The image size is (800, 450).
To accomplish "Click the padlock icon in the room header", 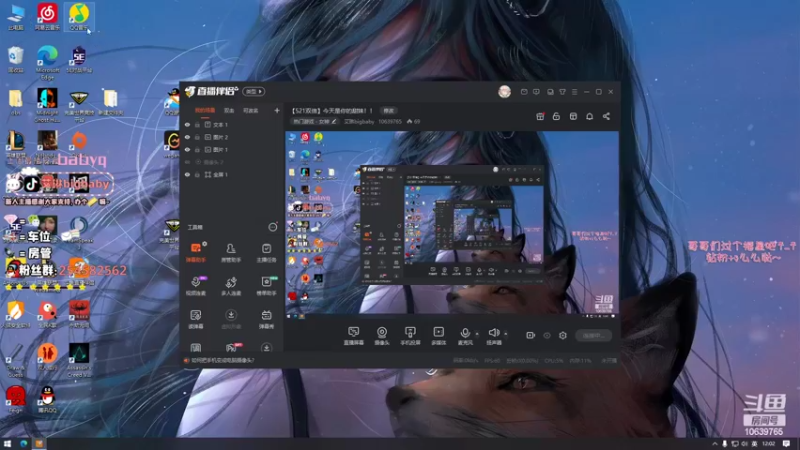I will [x=556, y=116].
